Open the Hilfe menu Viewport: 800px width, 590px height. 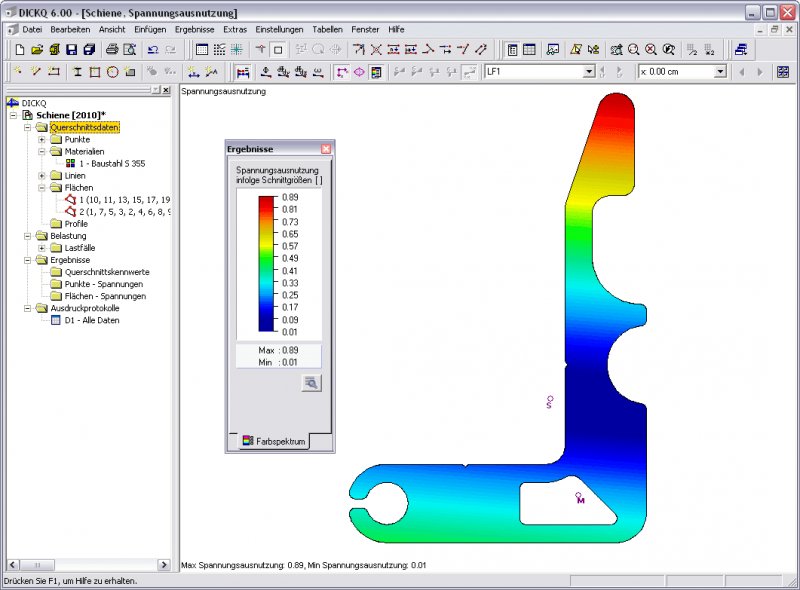click(396, 30)
